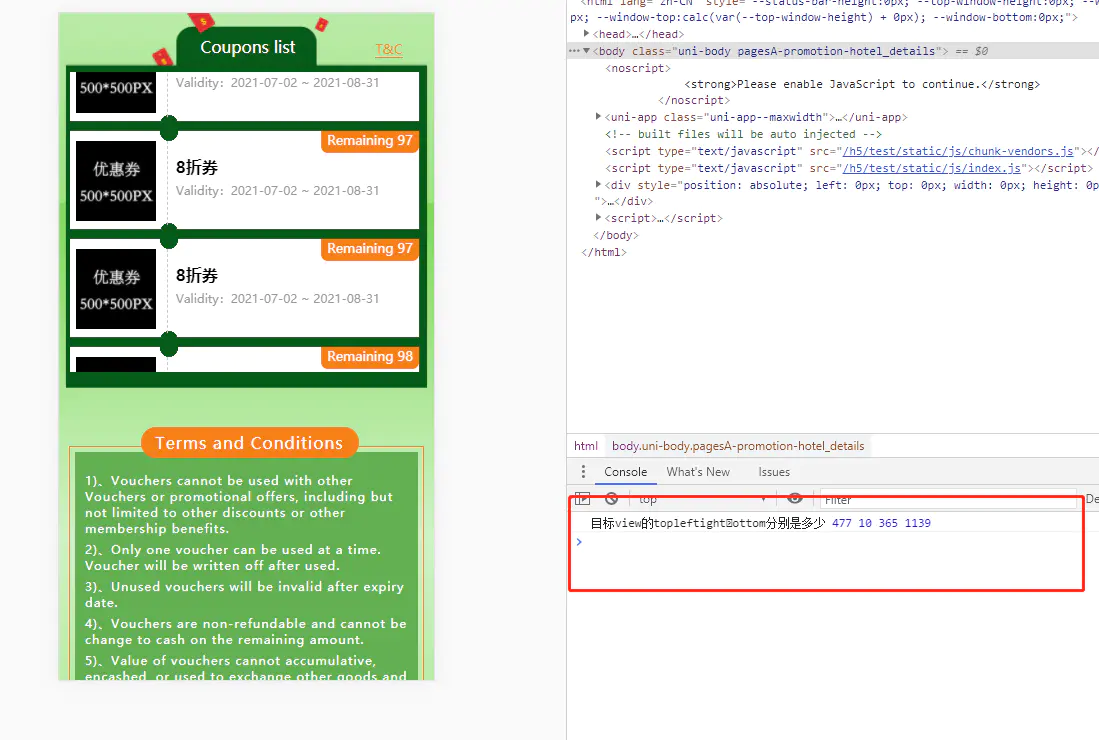Open the console drawer three-dot menu

[x=583, y=472]
